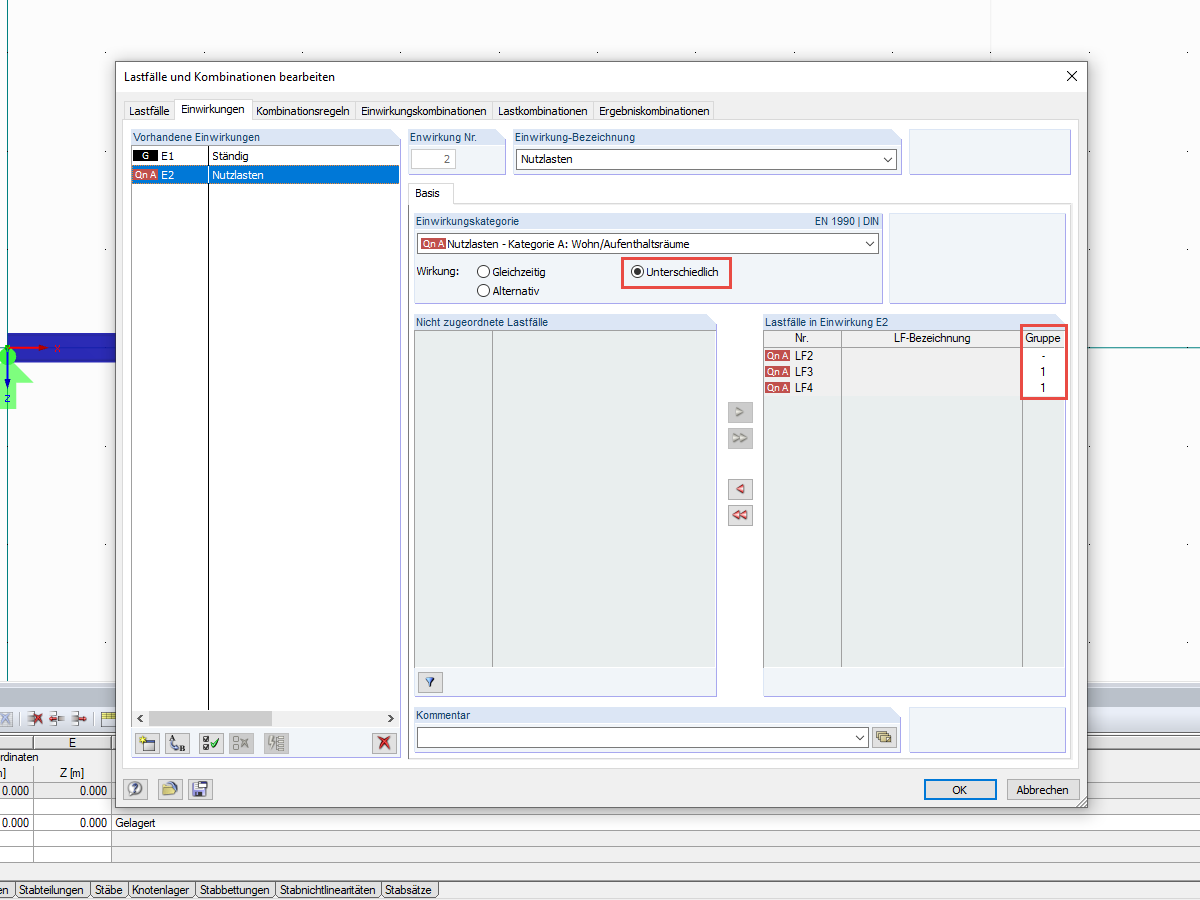Open the Stabsätze table tab
This screenshot has height=900, width=1200.
[x=409, y=890]
